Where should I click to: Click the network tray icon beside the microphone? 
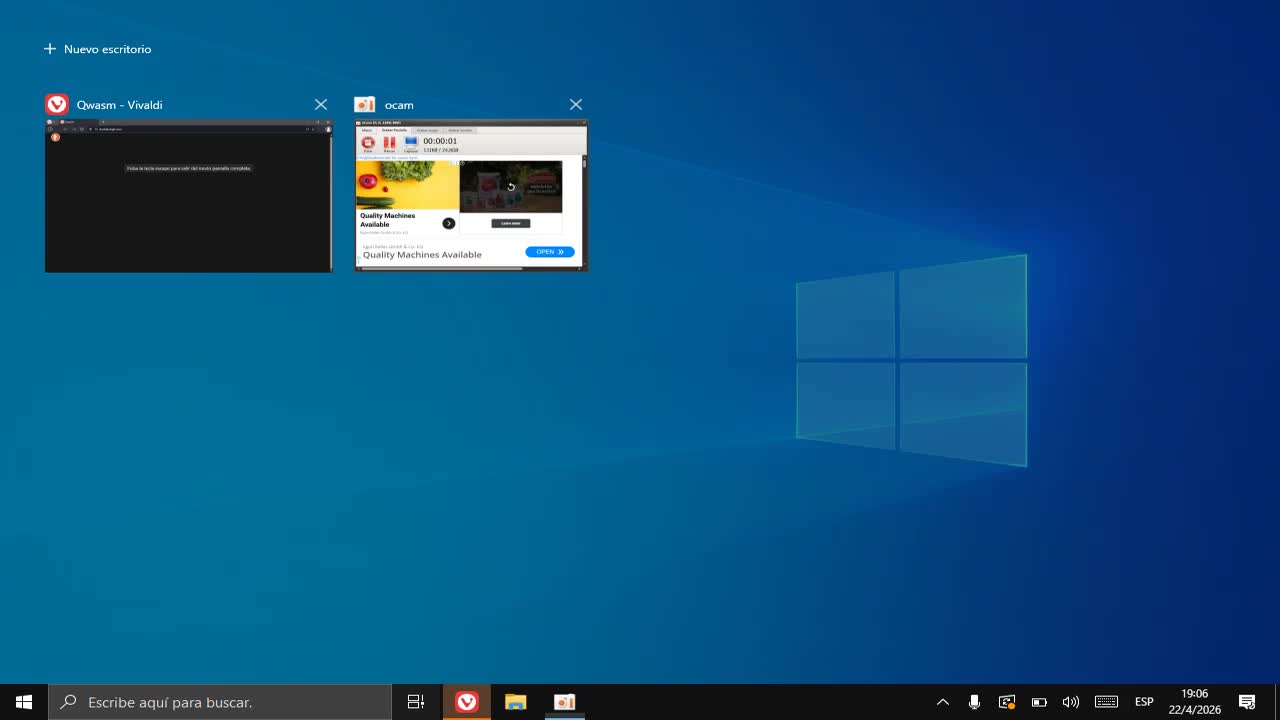[1007, 702]
